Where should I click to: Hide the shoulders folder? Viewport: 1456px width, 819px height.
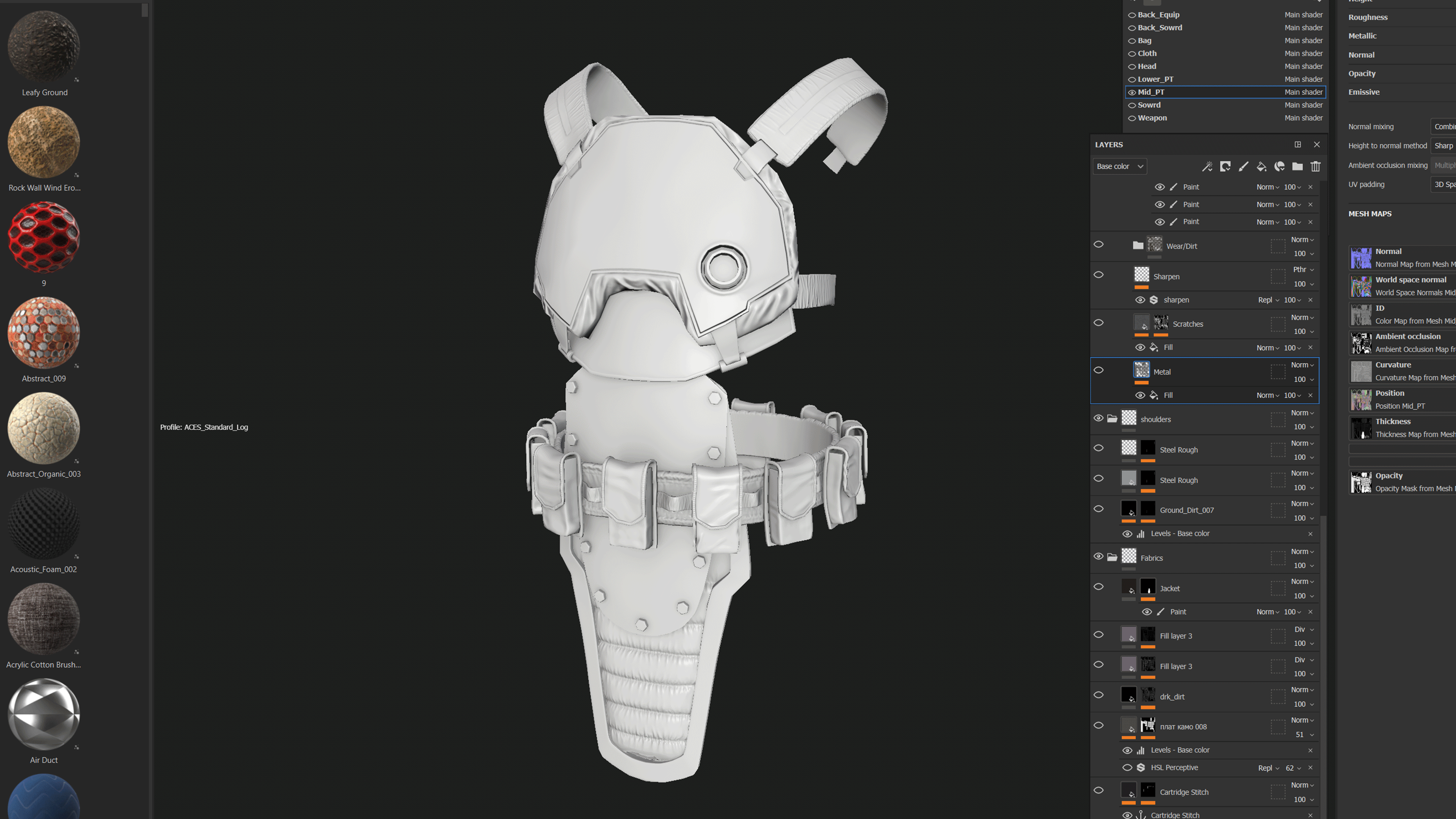(1098, 418)
